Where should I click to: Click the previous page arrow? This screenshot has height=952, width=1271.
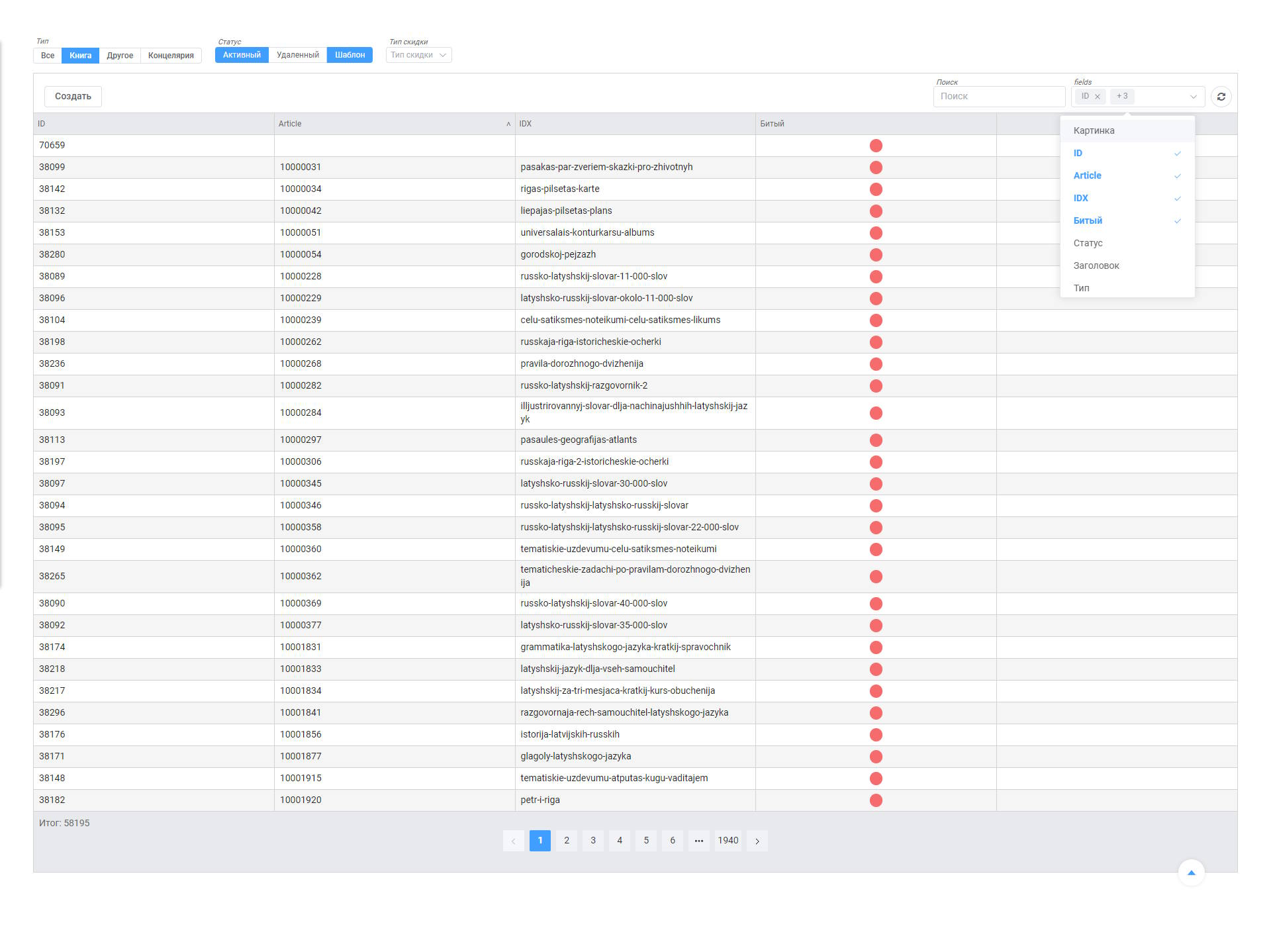(514, 841)
